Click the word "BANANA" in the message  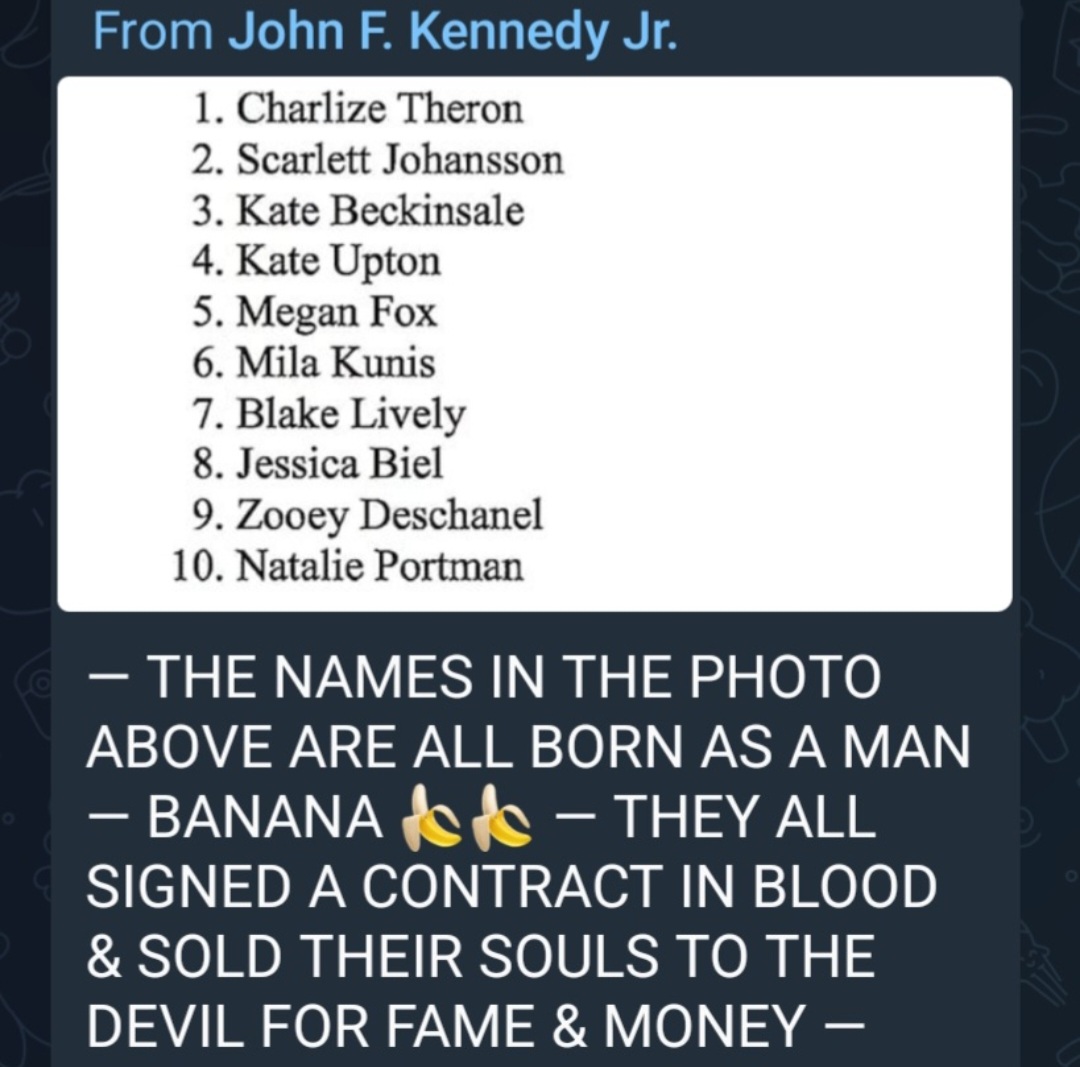pyautogui.click(x=266, y=819)
